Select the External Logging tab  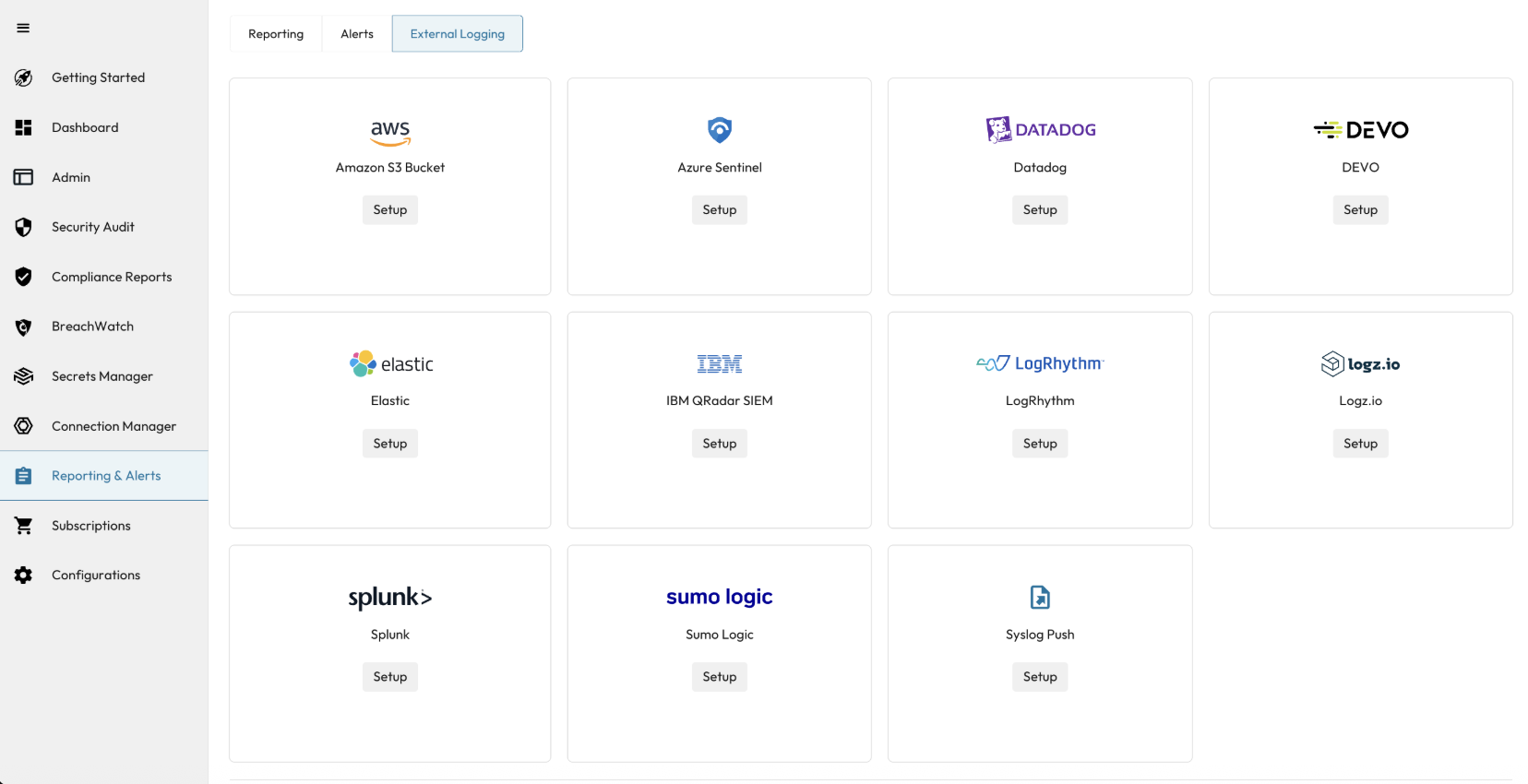coord(458,34)
